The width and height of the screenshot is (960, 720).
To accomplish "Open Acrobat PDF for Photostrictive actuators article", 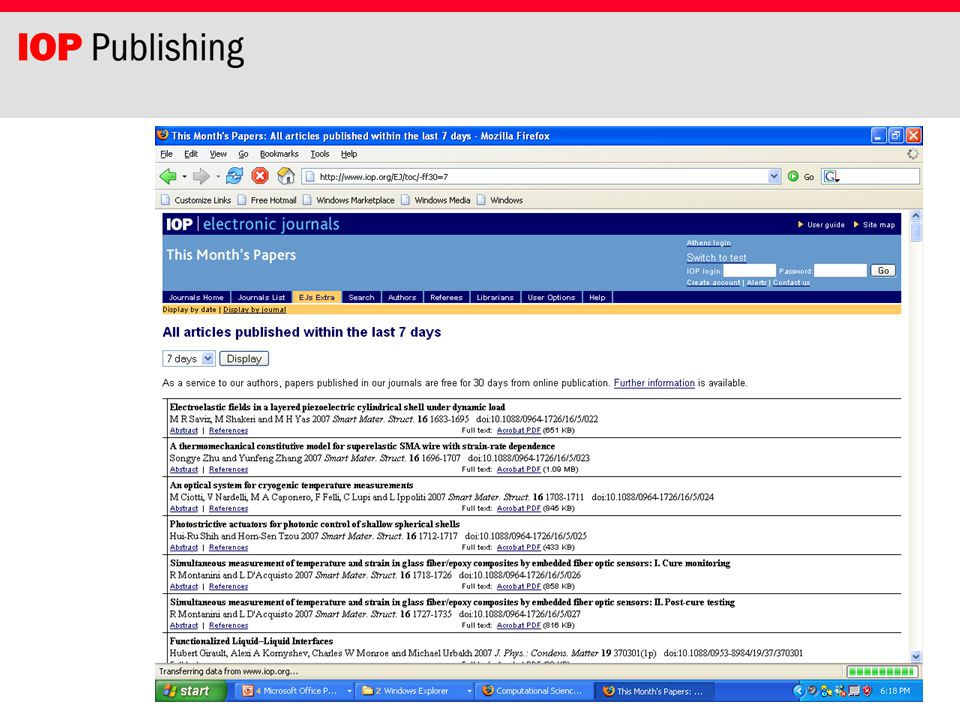I will tap(519, 548).
